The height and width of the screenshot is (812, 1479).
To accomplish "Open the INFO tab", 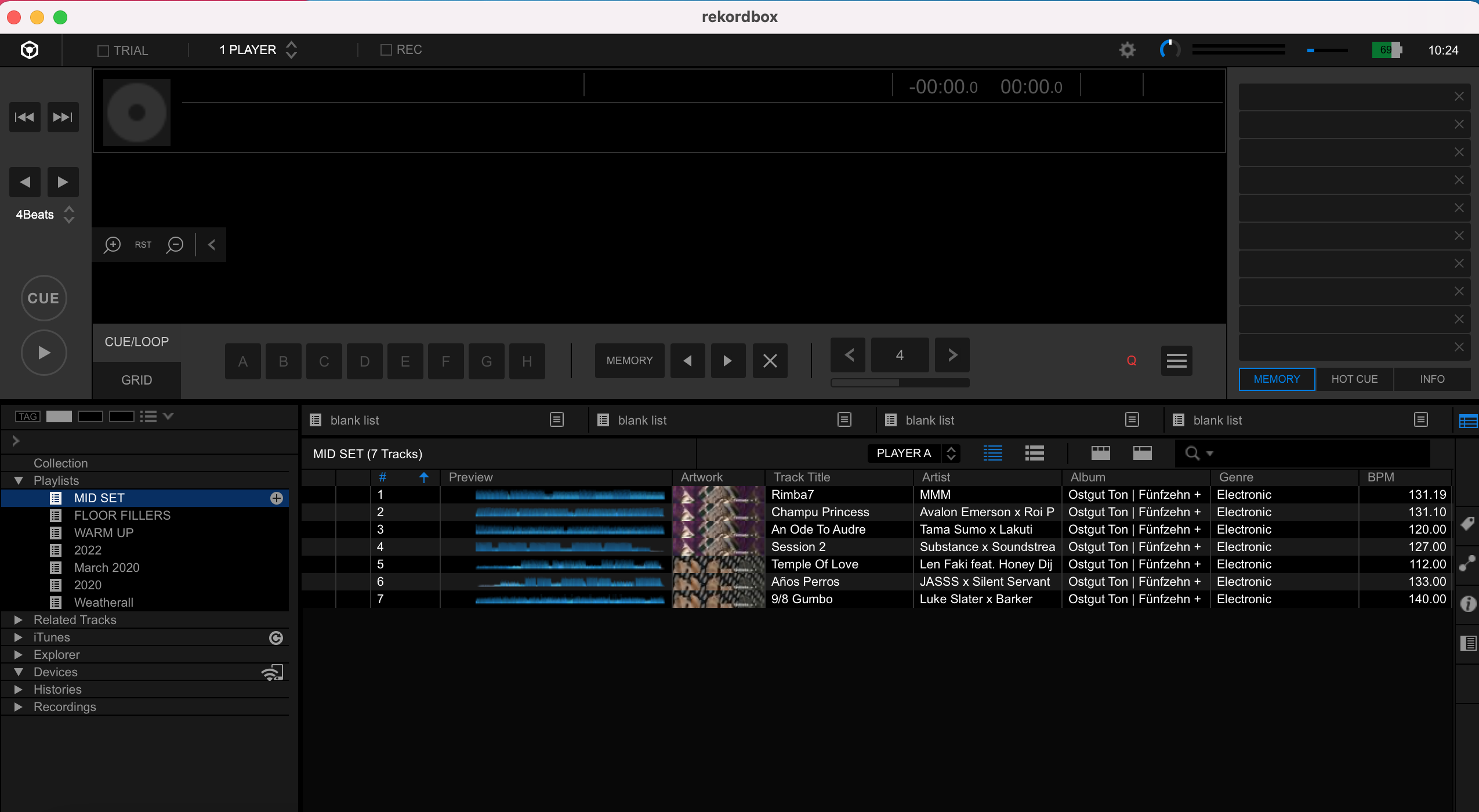I will [1432, 379].
